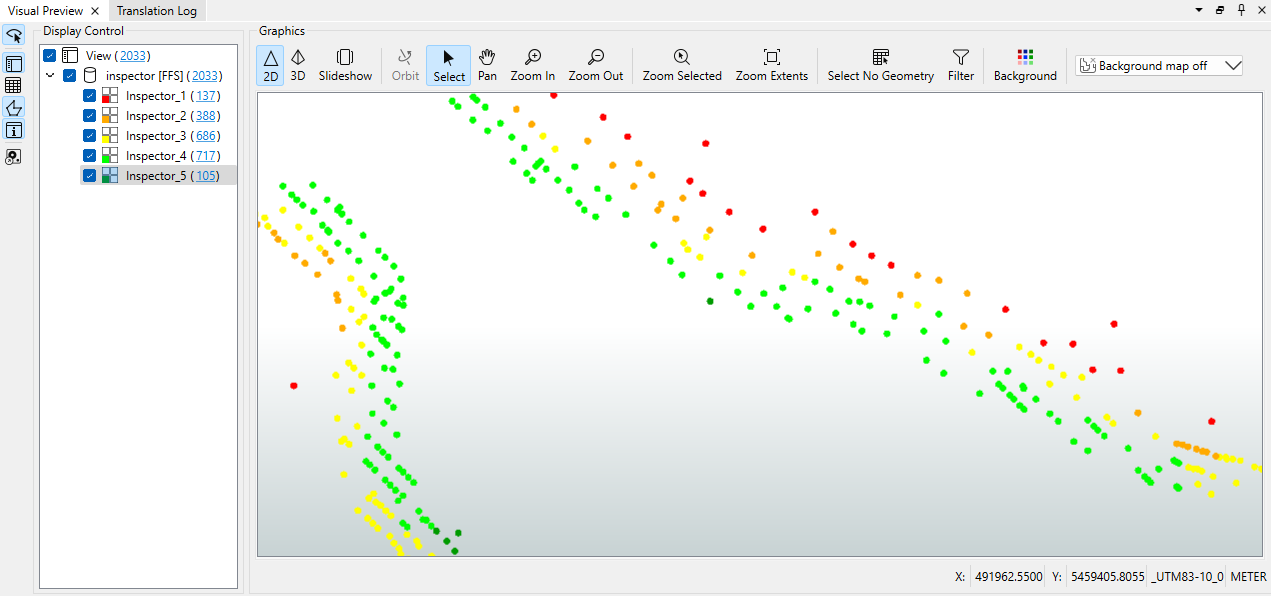Start the Slideshow view
The height and width of the screenshot is (596, 1271).
(345, 65)
